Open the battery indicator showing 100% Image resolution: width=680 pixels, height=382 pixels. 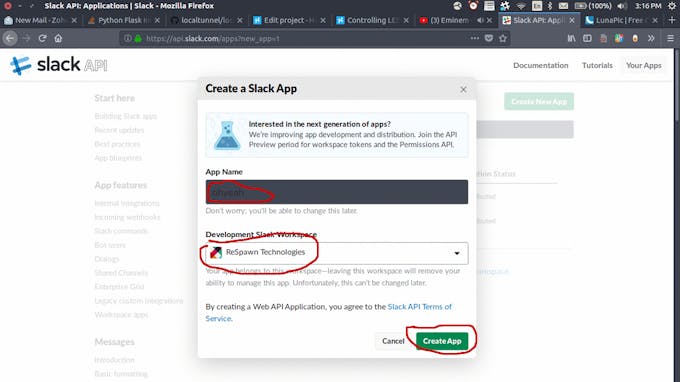click(592, 6)
